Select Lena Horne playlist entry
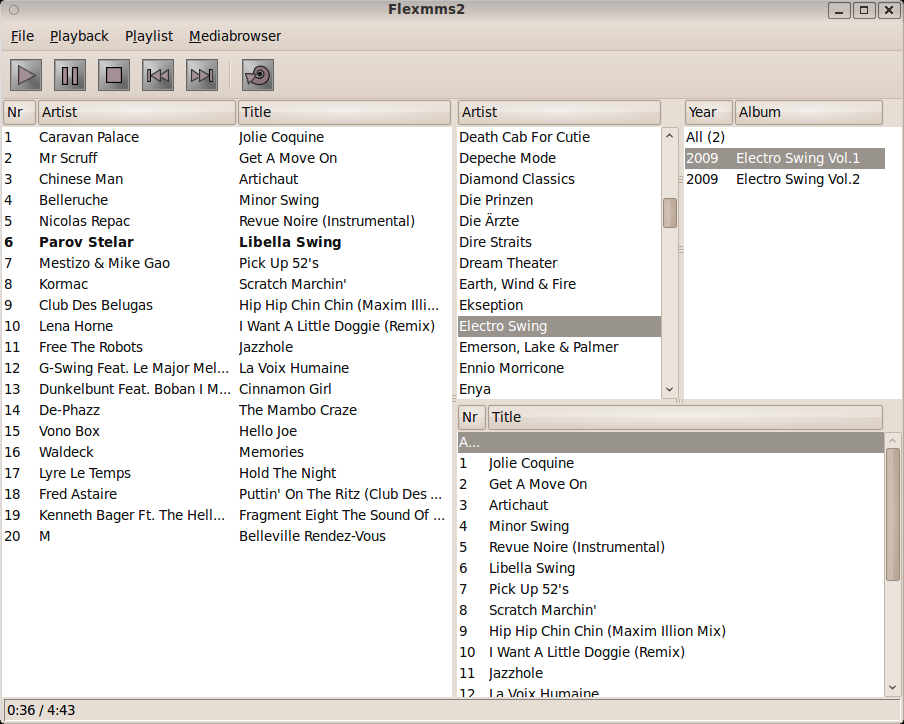 pyautogui.click(x=227, y=326)
